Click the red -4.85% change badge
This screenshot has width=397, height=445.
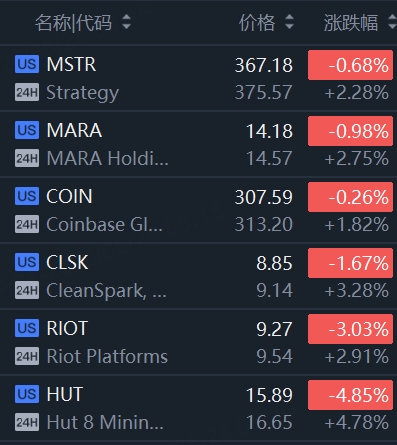(350, 395)
